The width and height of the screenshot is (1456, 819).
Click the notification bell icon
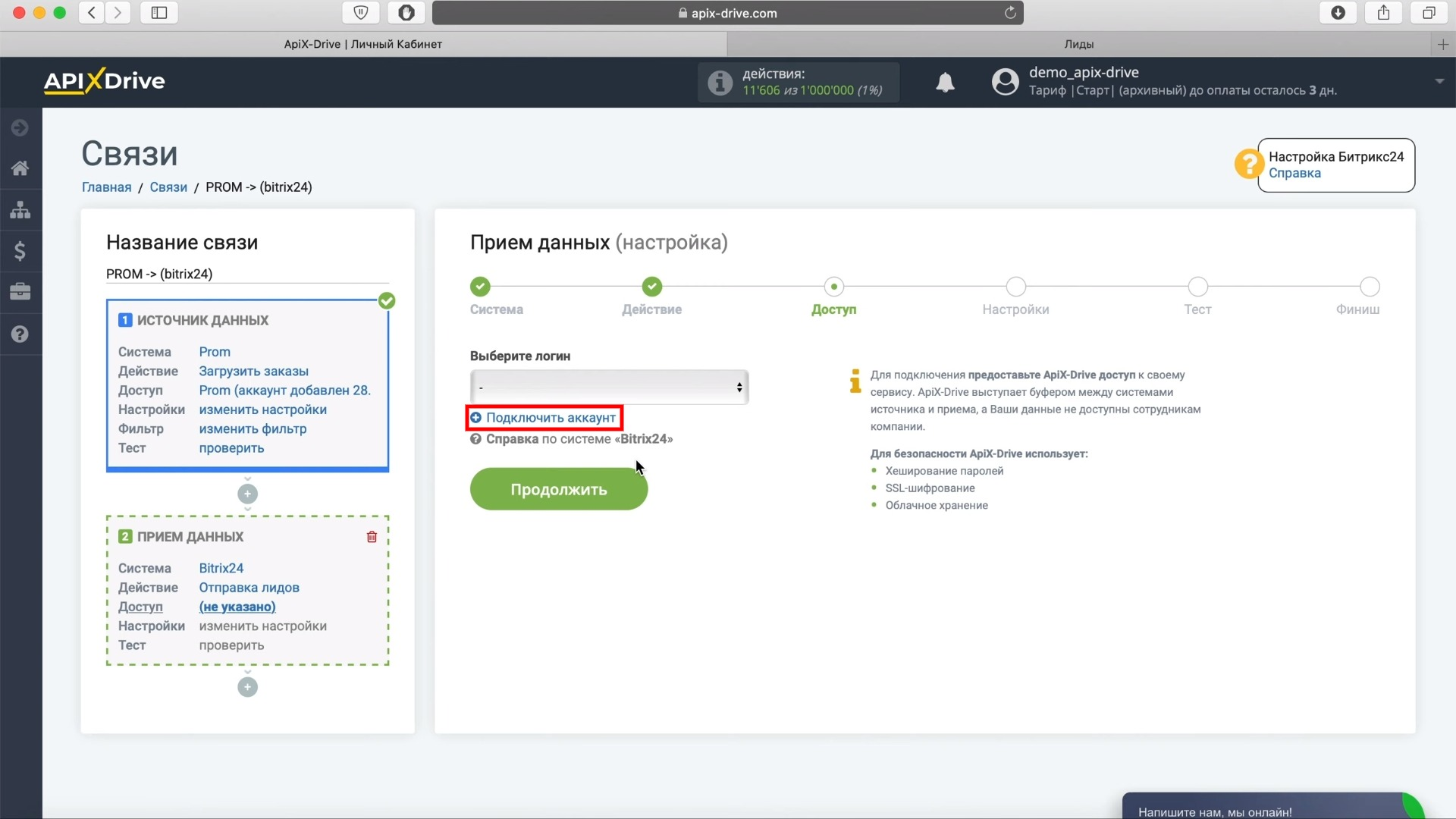[x=945, y=82]
